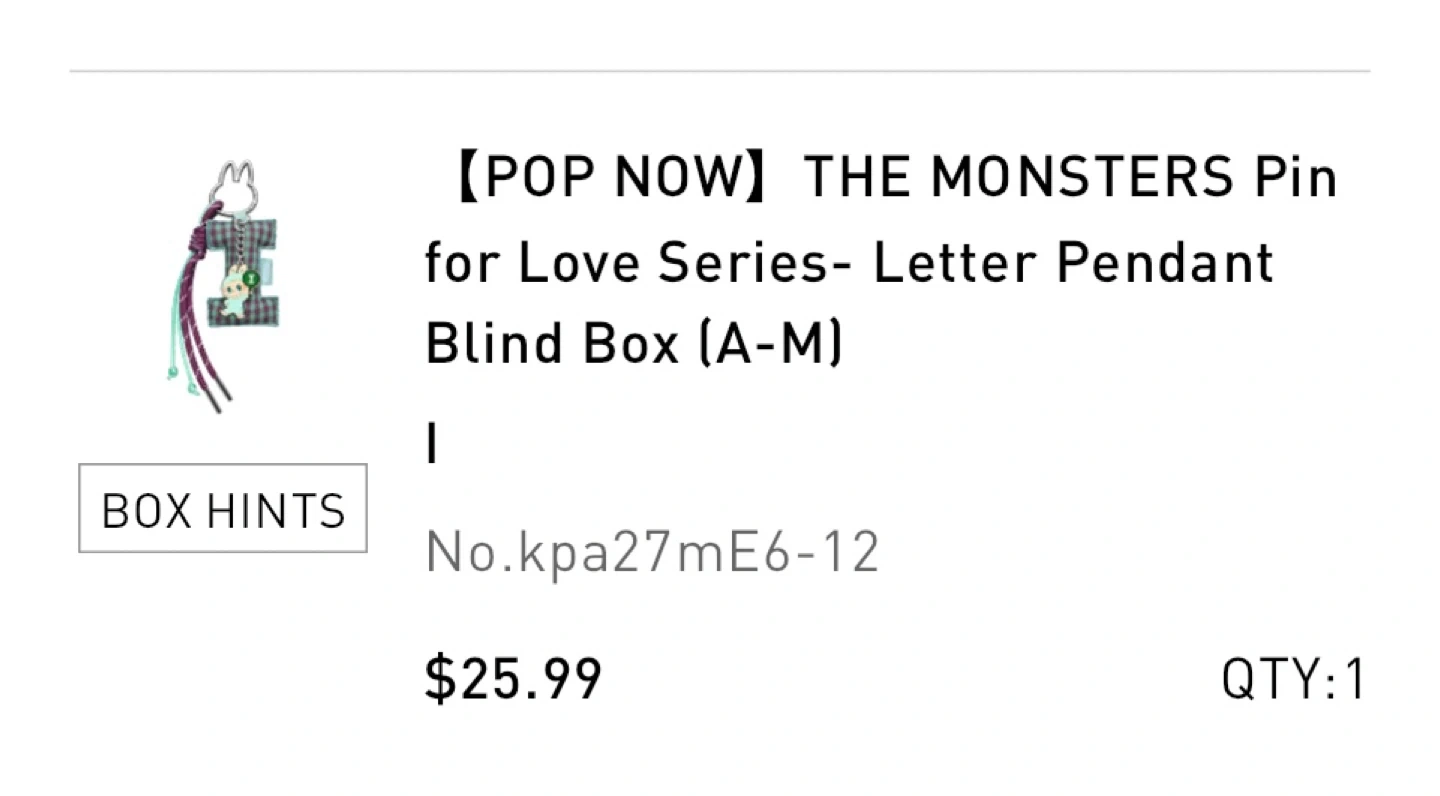Click the $25.99 price
This screenshot has height=796, width=1440.
513,680
